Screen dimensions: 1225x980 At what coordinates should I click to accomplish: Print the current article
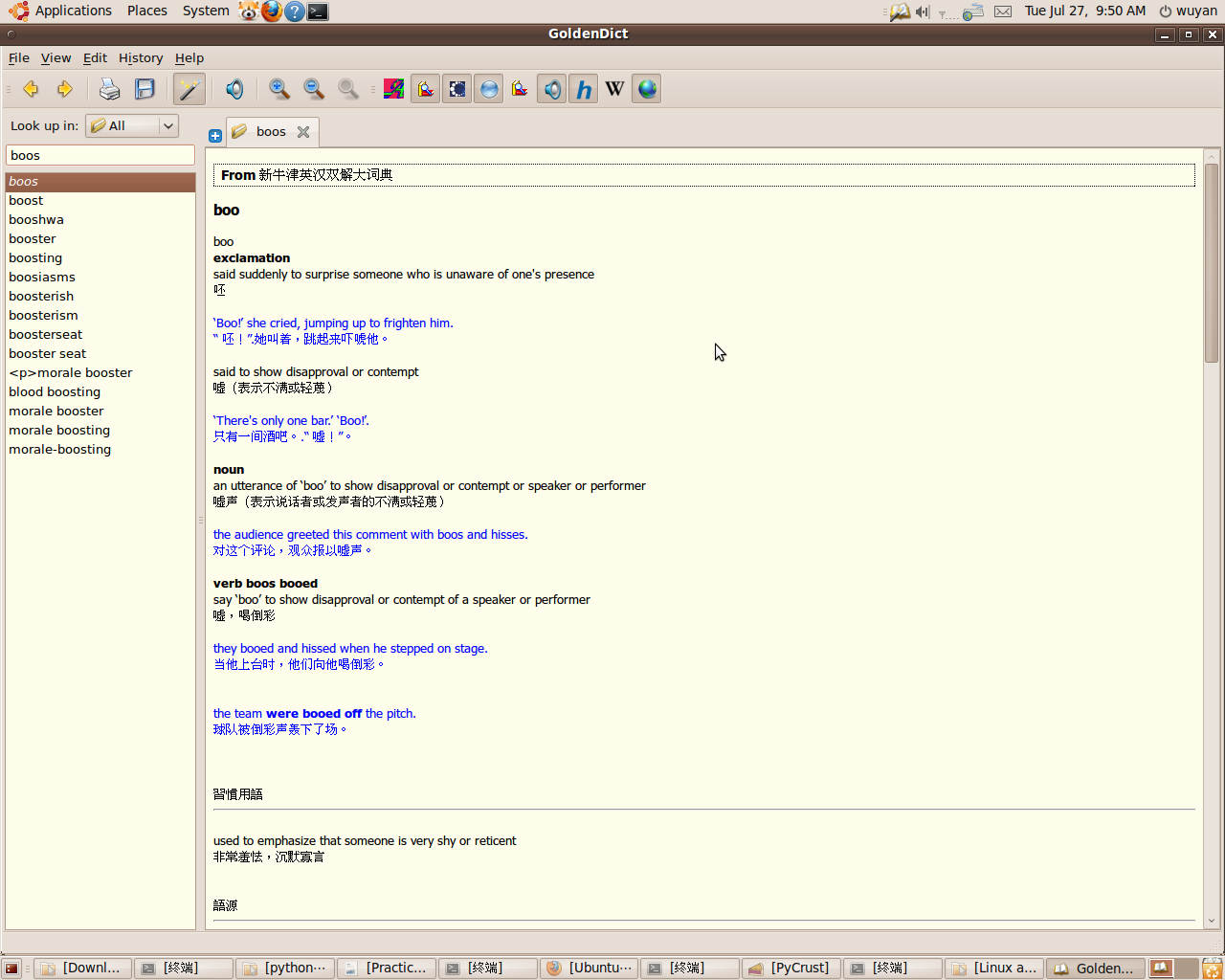110,89
